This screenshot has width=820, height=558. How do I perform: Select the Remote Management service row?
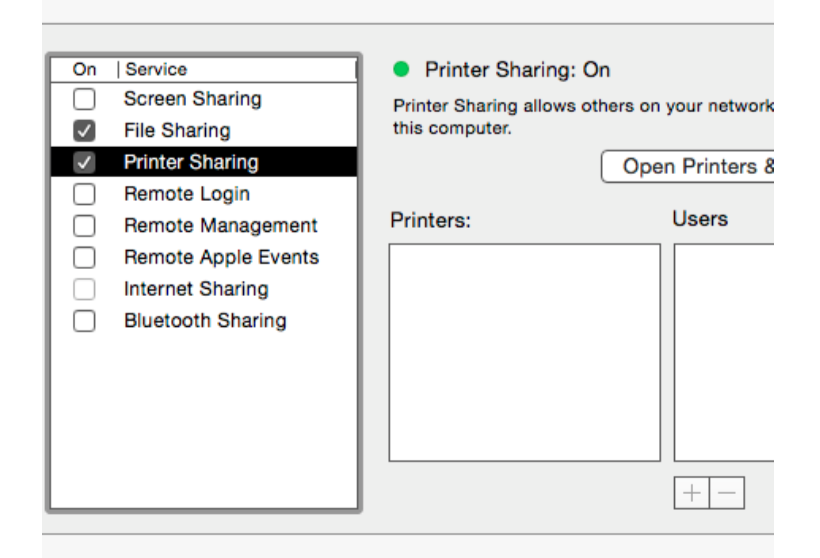coord(204,226)
